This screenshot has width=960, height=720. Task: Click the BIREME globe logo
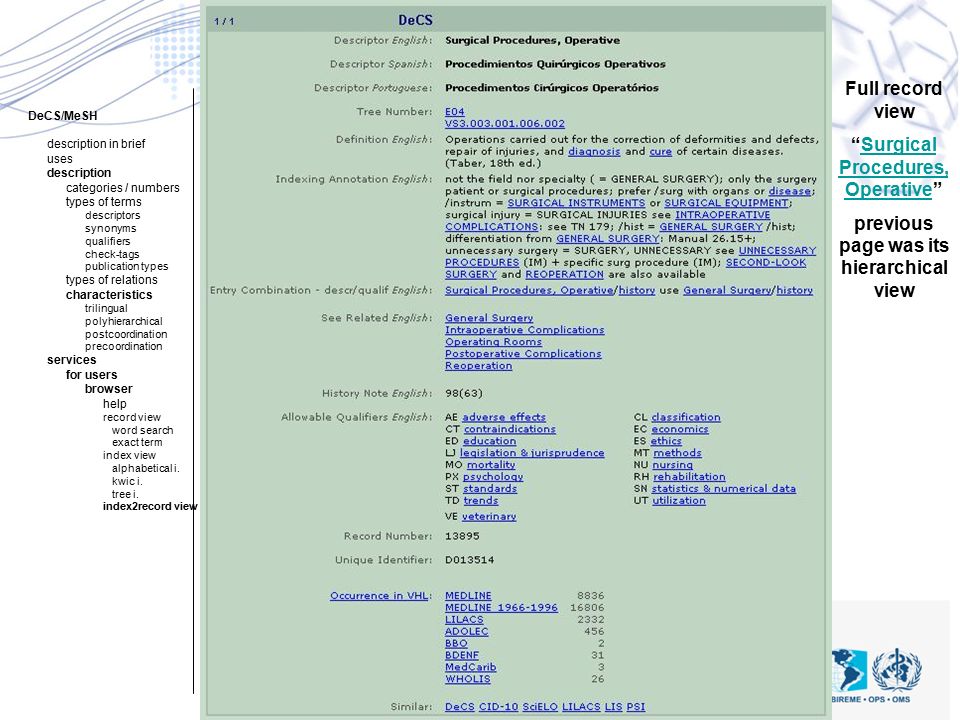click(x=850, y=670)
